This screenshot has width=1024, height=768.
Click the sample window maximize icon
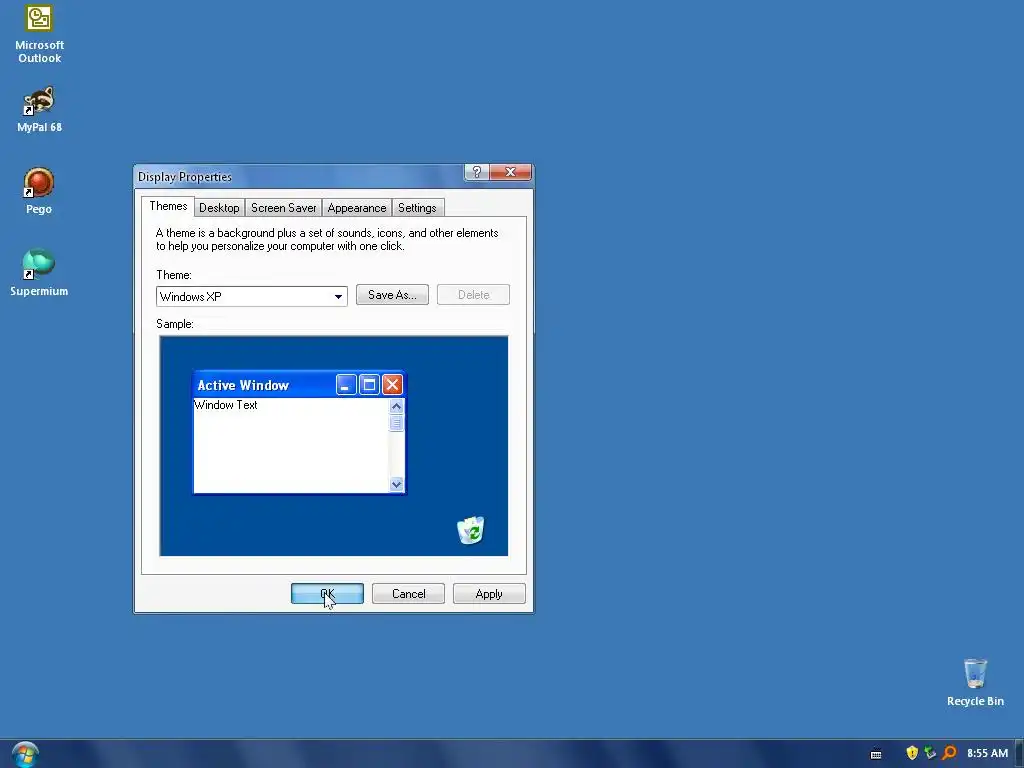point(369,385)
